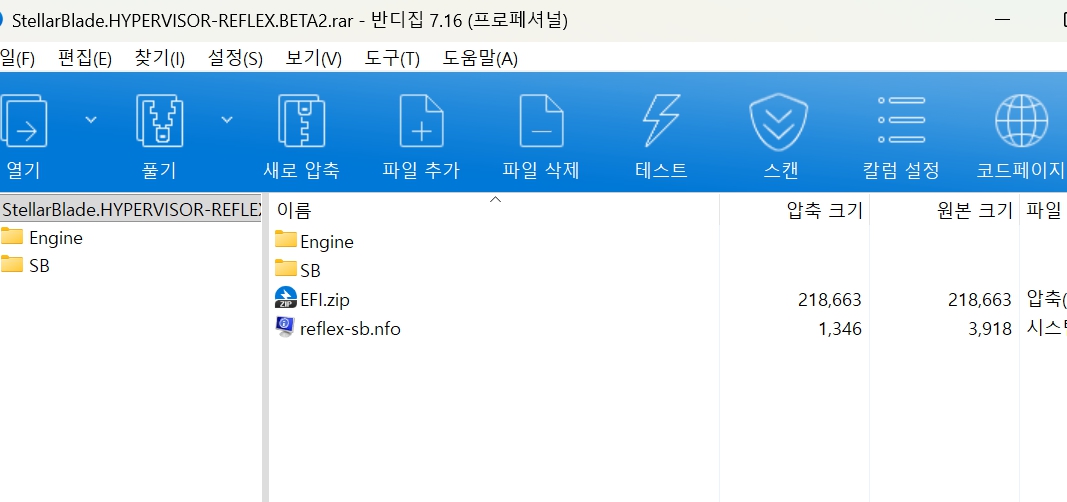Click the New Archive (새로 압축) icon
This screenshot has width=1067, height=502.
(x=301, y=123)
